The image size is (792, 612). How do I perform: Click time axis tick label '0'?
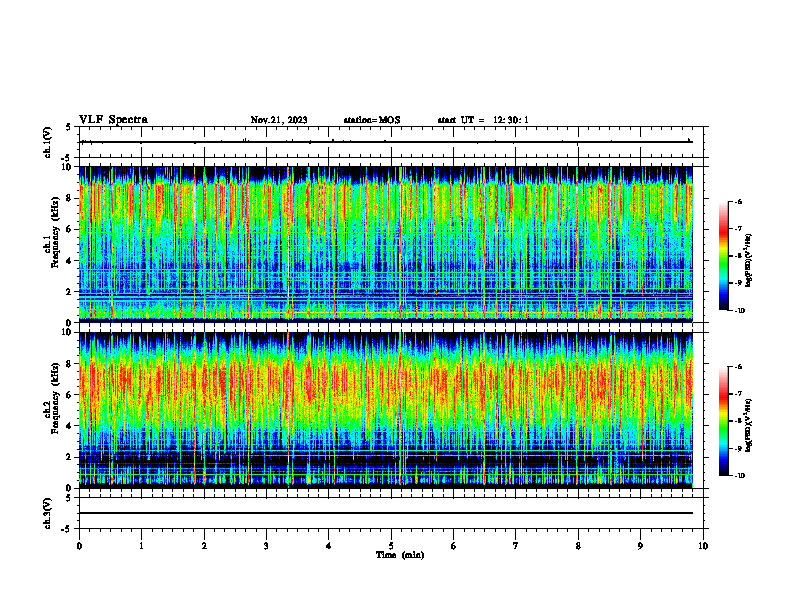tap(79, 546)
